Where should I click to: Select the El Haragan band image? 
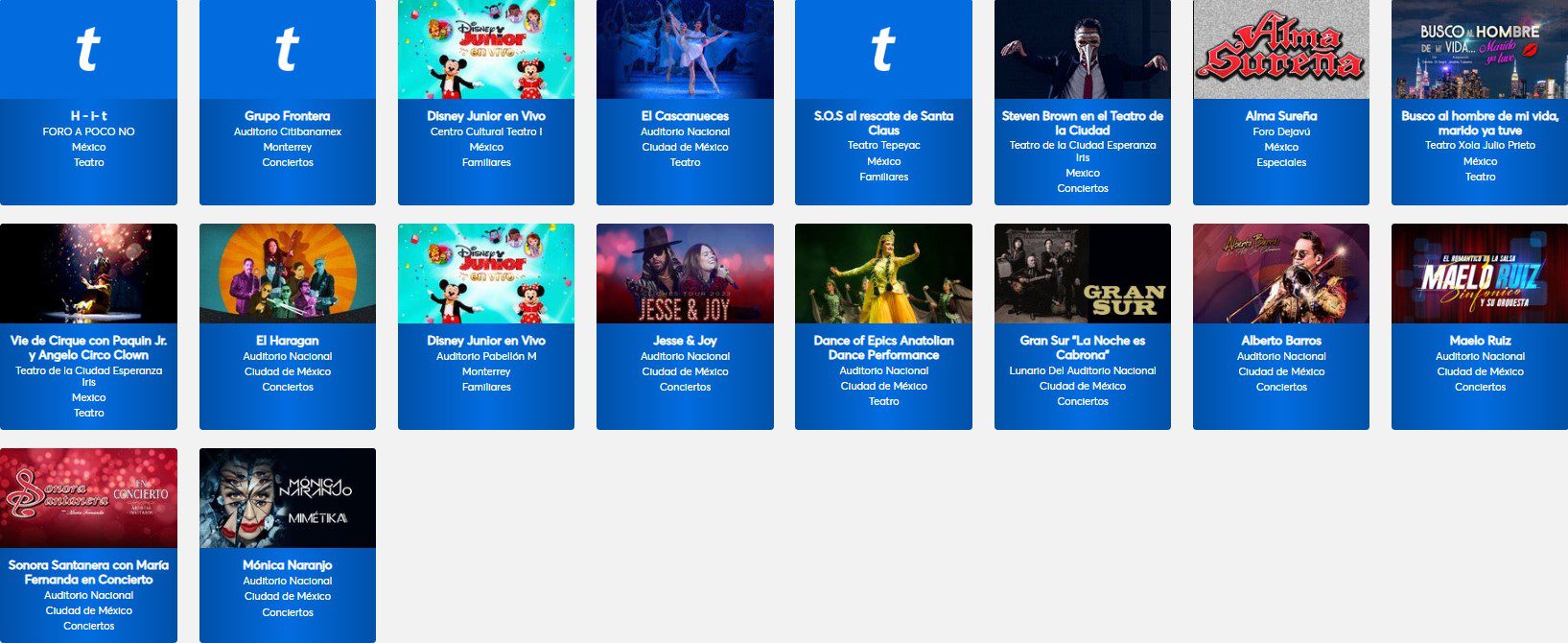point(288,274)
